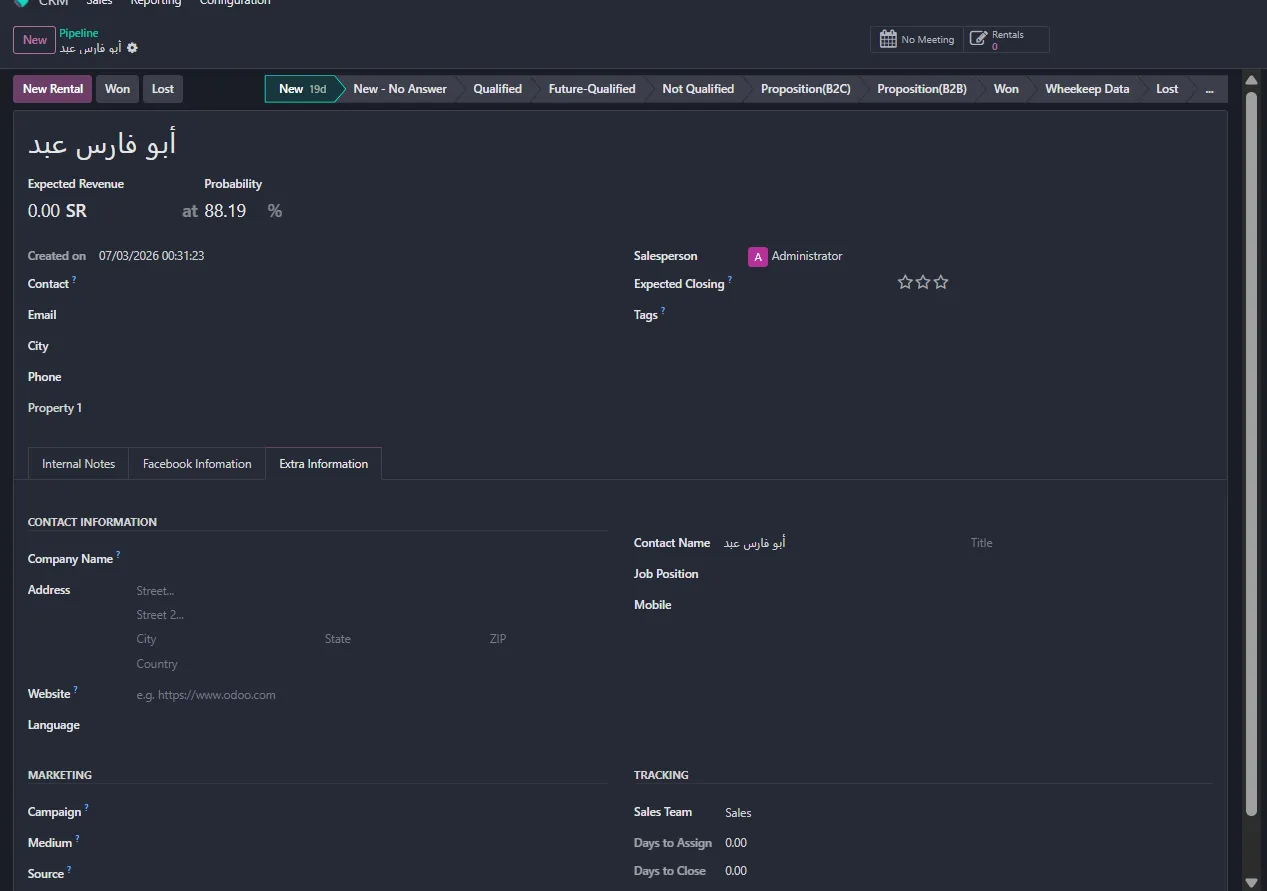Click the Street address input field
The image size is (1267, 891).
coord(371,591)
